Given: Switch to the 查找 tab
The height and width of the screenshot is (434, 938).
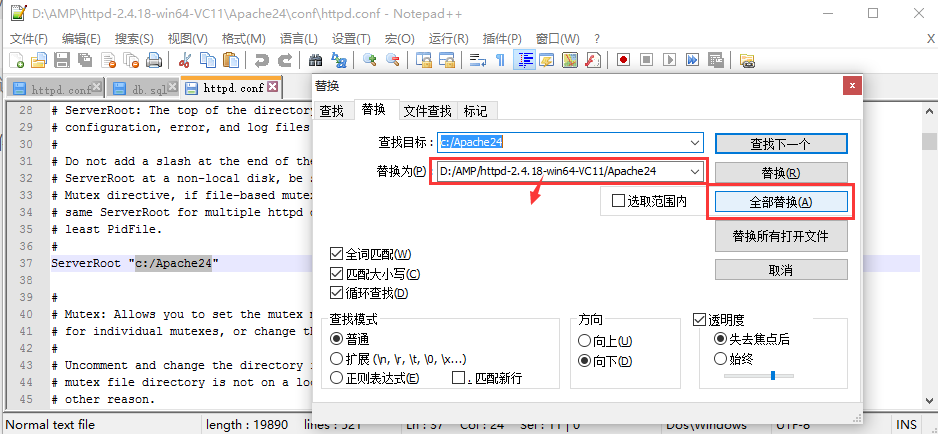Looking at the screenshot, I should (331, 111).
